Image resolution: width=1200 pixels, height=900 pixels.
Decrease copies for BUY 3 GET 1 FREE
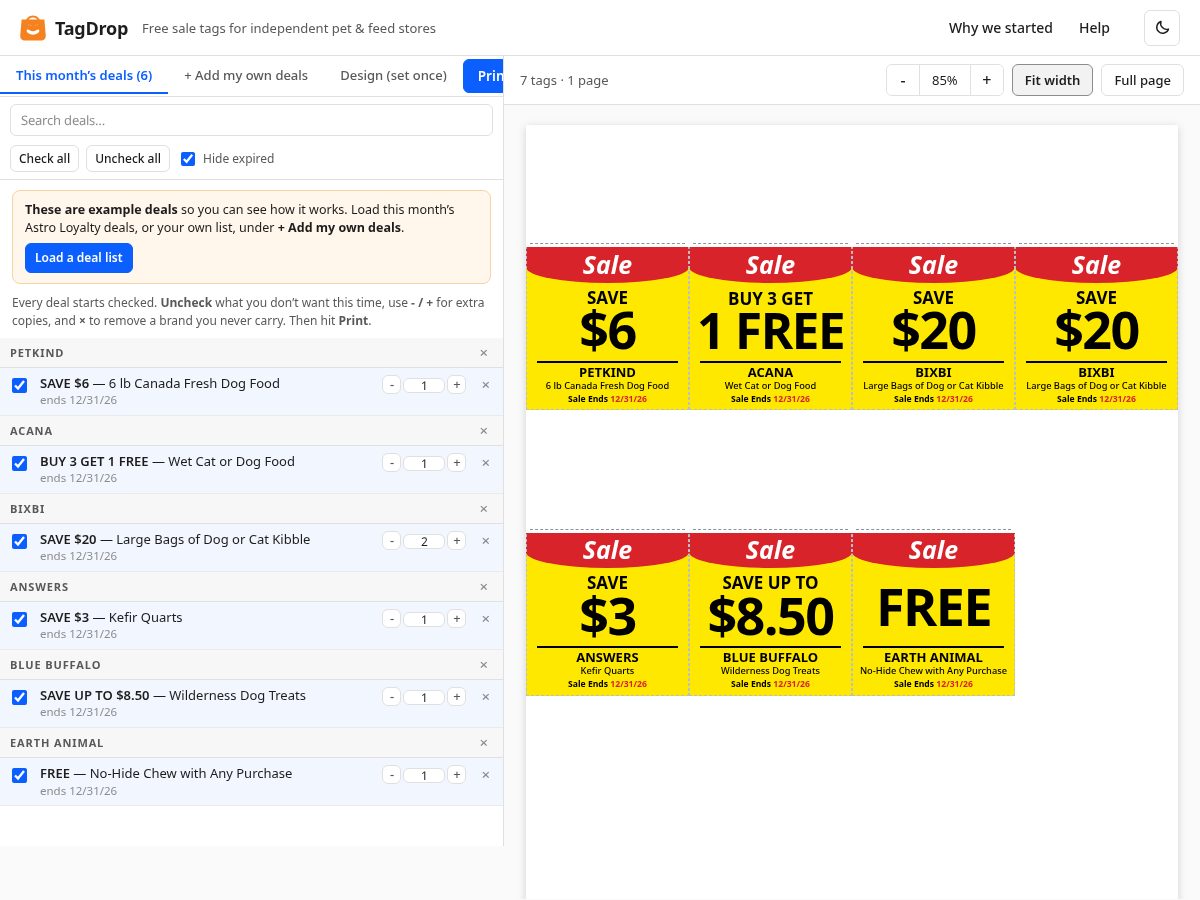pos(392,463)
